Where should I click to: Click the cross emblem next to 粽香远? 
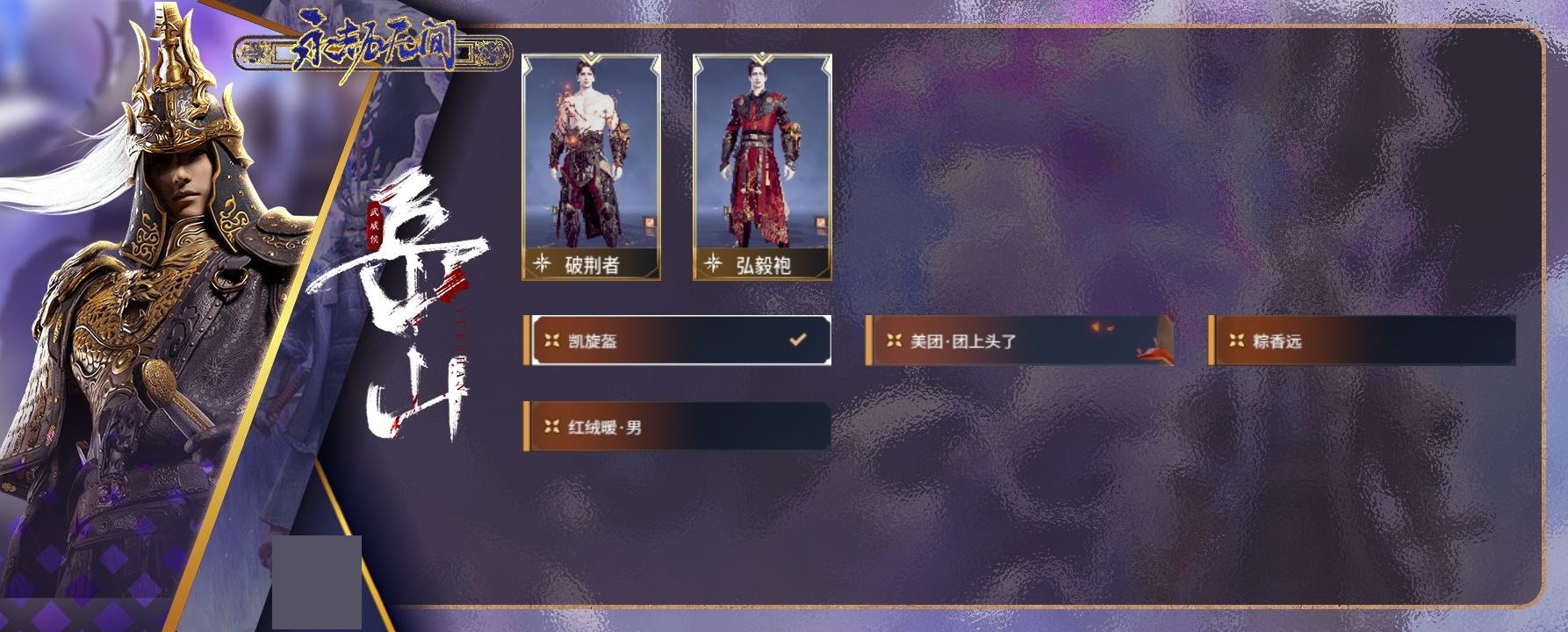pos(1236,341)
